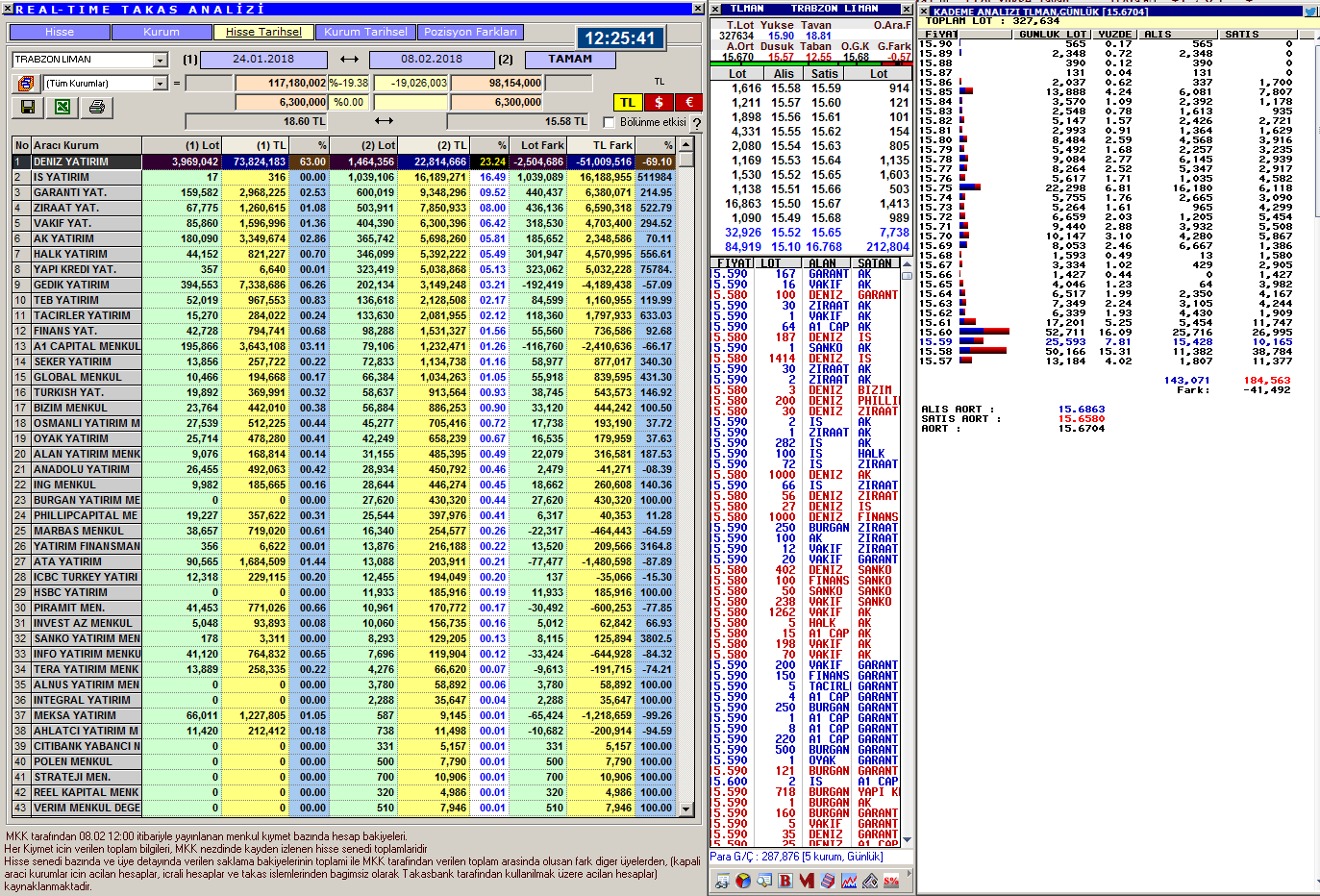The image size is (1320, 896).
Task: Switch currency to dollar with the $ button
Action: coord(659,102)
